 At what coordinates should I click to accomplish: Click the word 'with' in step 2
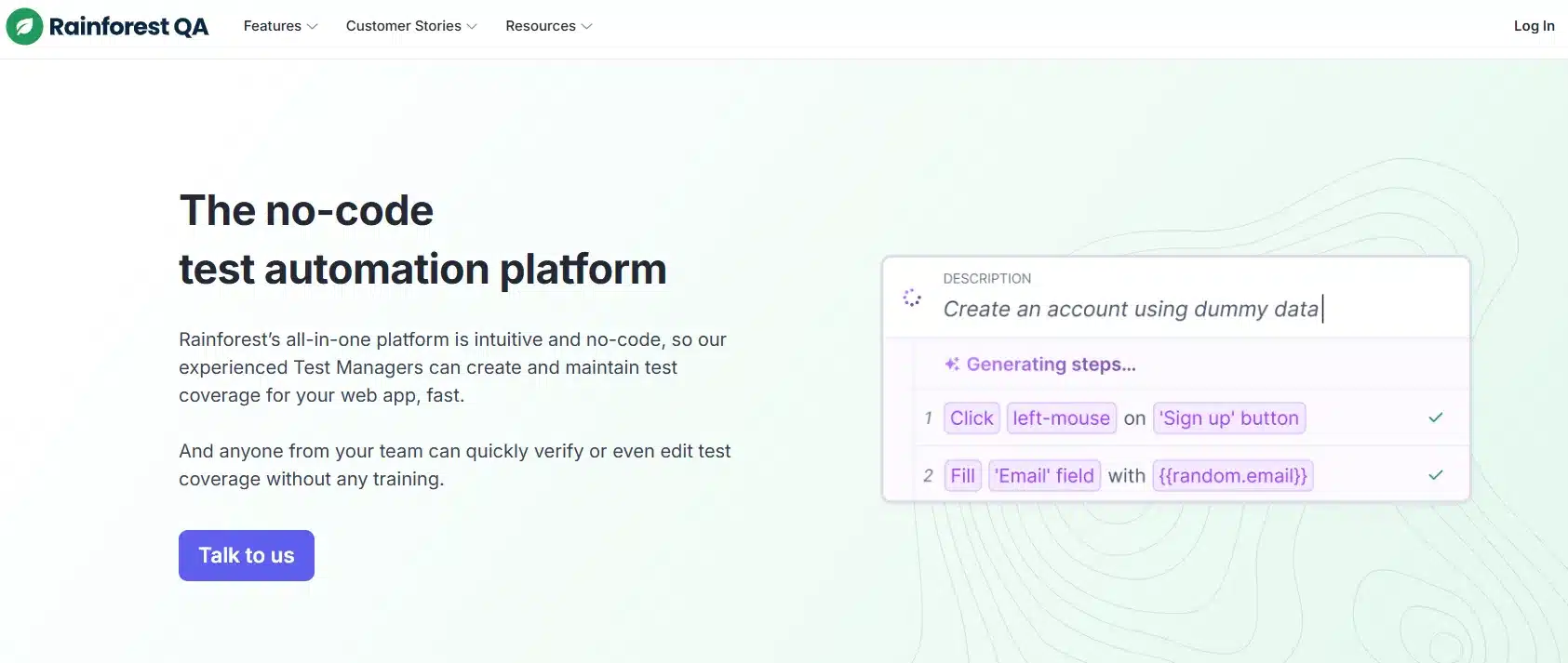pyautogui.click(x=1126, y=476)
